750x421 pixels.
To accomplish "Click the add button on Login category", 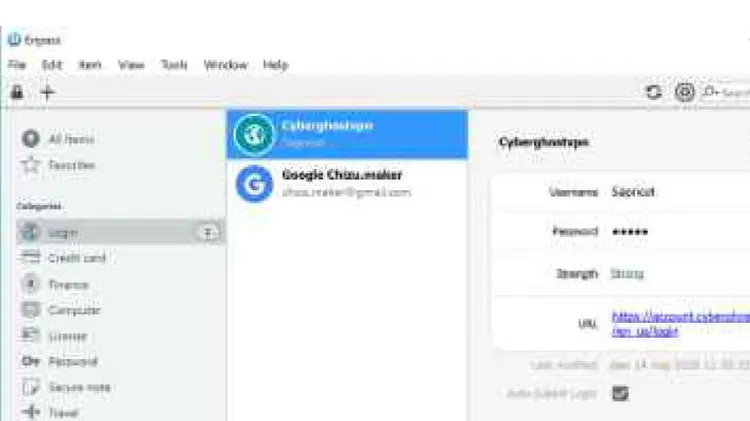I will (x=208, y=233).
